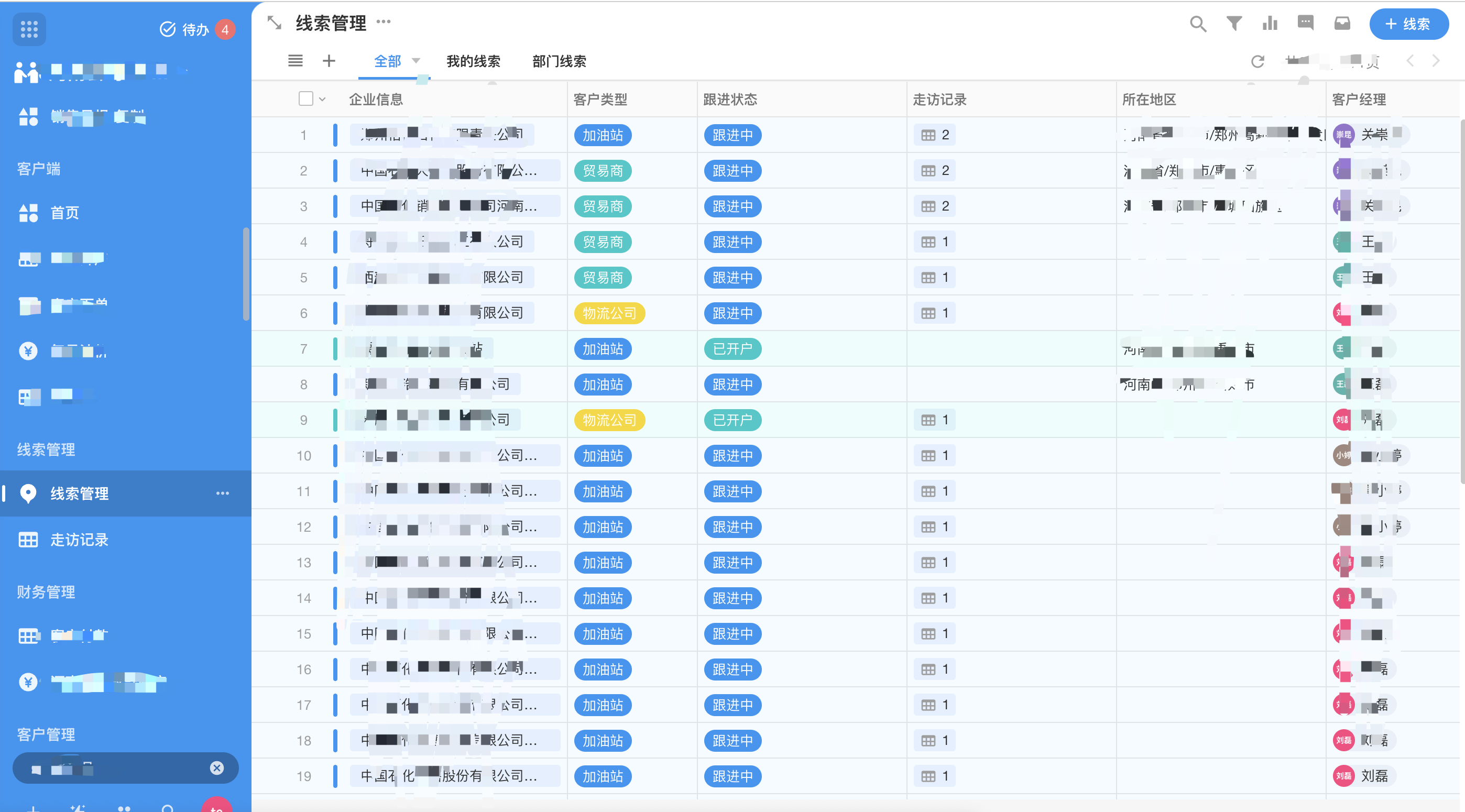The height and width of the screenshot is (812, 1465).
Task: Expand the dropdown arrow beside 全部
Action: 416,61
